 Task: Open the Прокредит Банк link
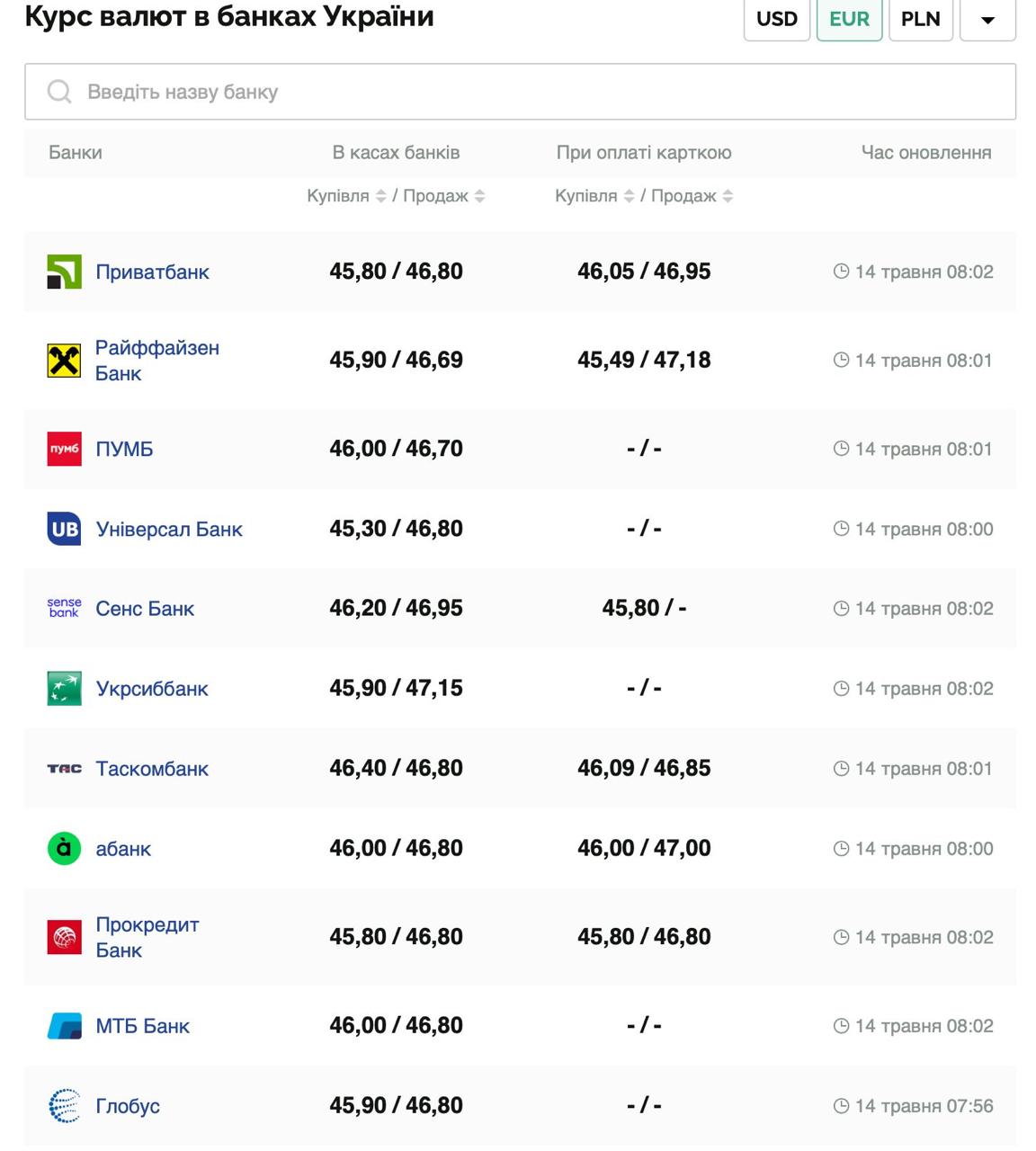147,937
